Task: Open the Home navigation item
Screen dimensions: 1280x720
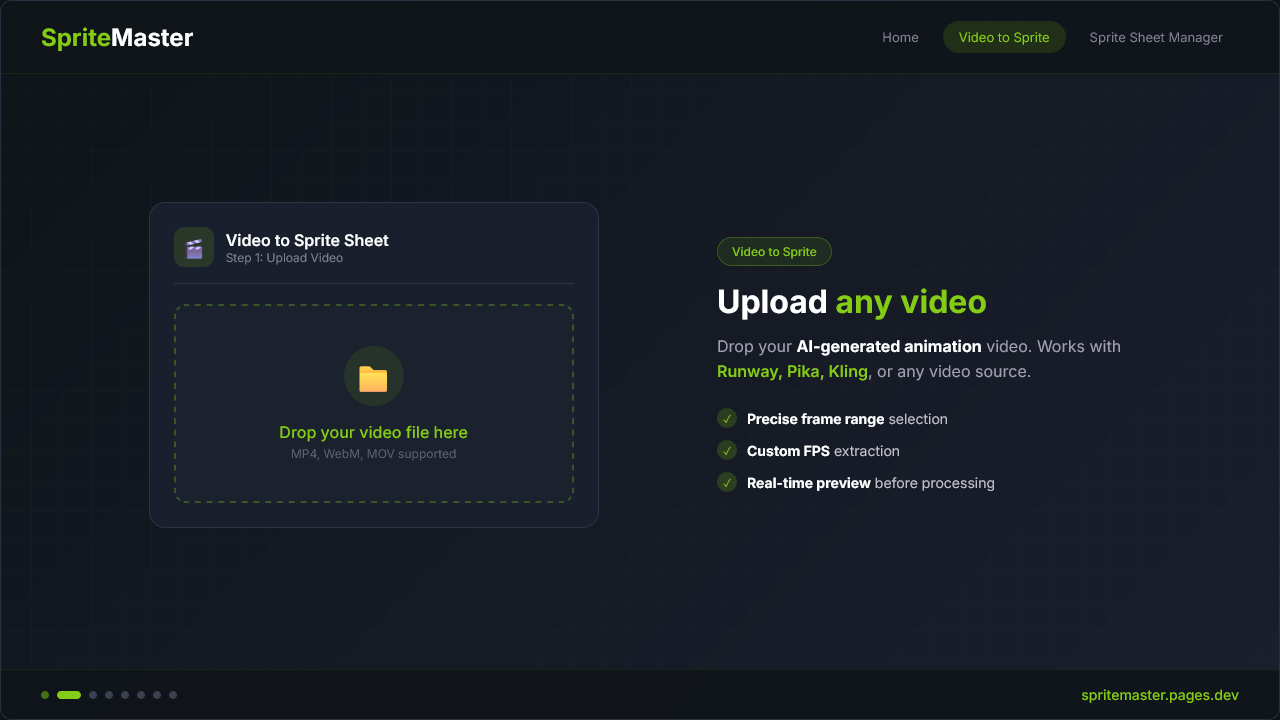Action: [900, 37]
